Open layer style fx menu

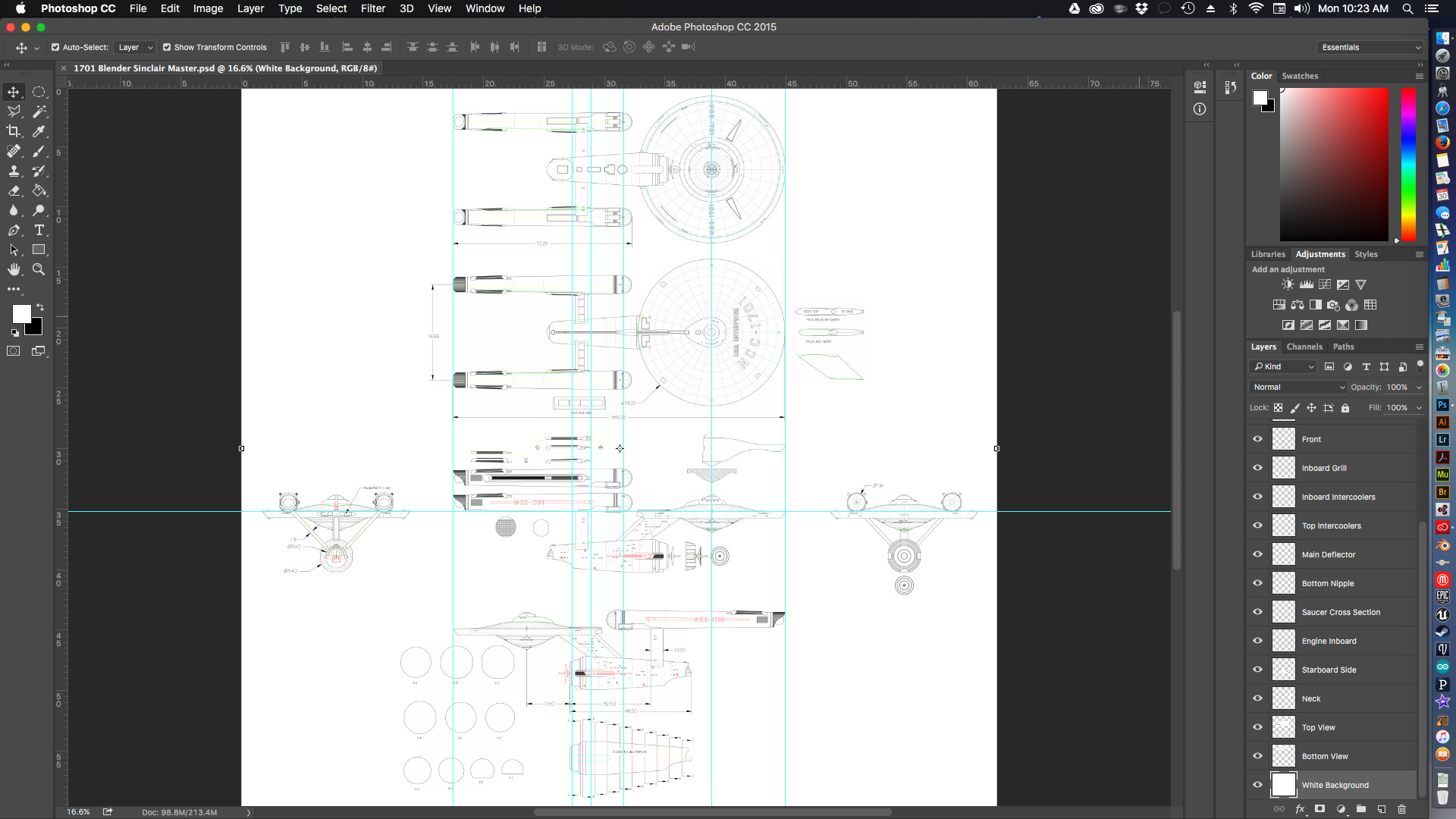(1300, 809)
